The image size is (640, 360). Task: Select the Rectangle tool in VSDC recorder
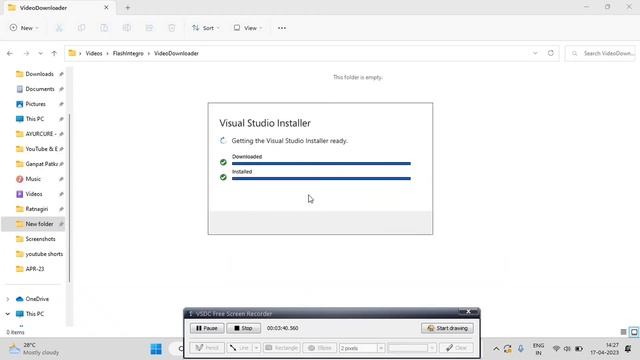[x=282, y=348]
